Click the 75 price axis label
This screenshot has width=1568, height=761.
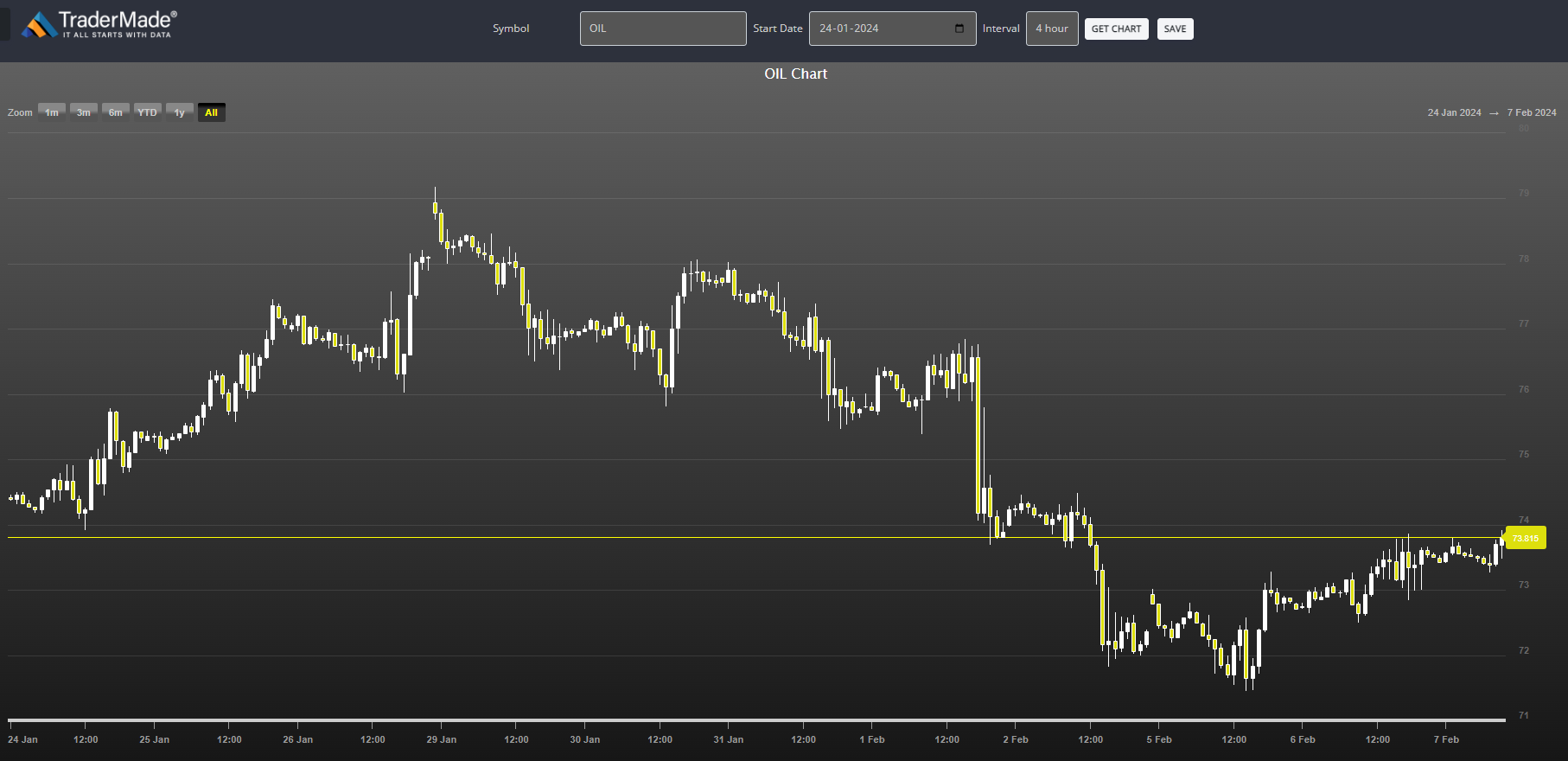point(1524,454)
